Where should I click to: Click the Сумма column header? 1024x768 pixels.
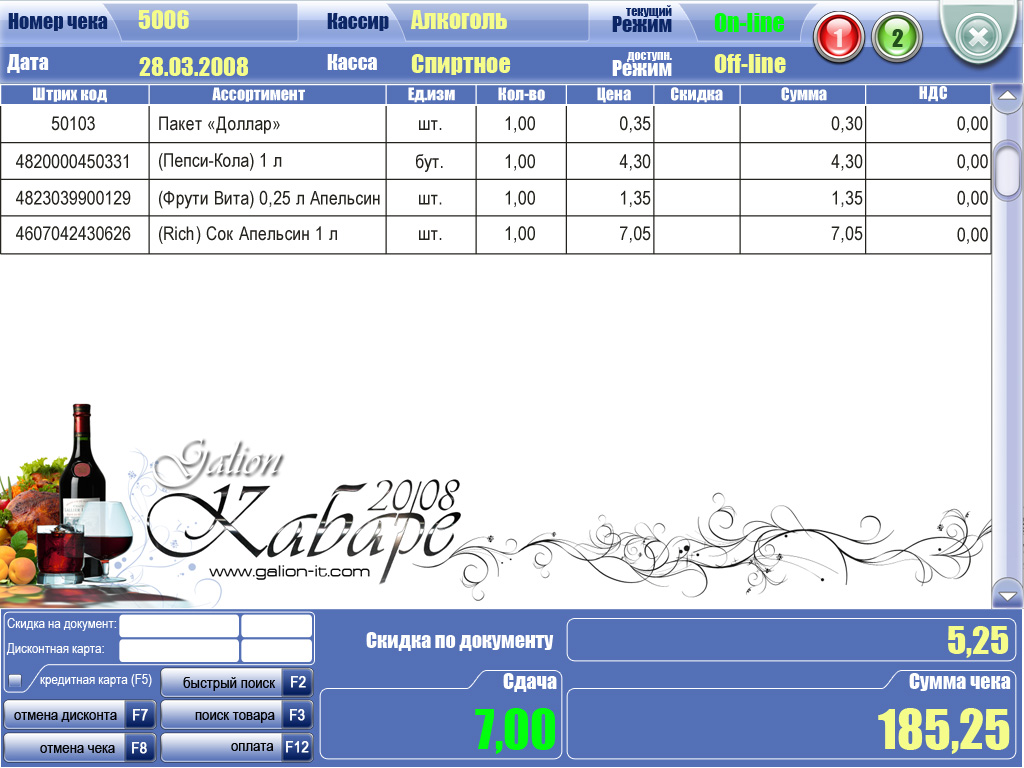(x=803, y=95)
